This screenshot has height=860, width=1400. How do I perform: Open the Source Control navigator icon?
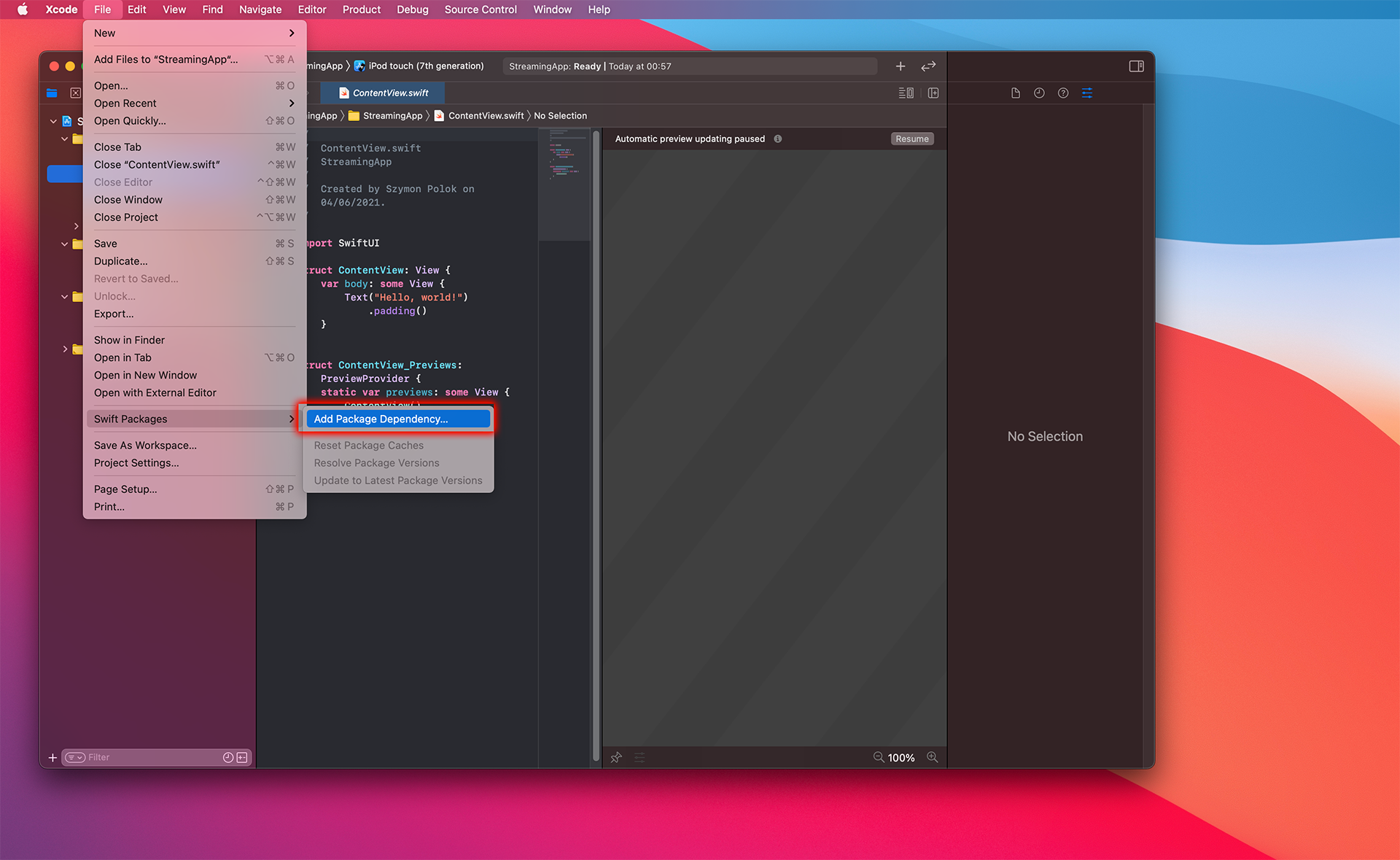click(x=75, y=93)
